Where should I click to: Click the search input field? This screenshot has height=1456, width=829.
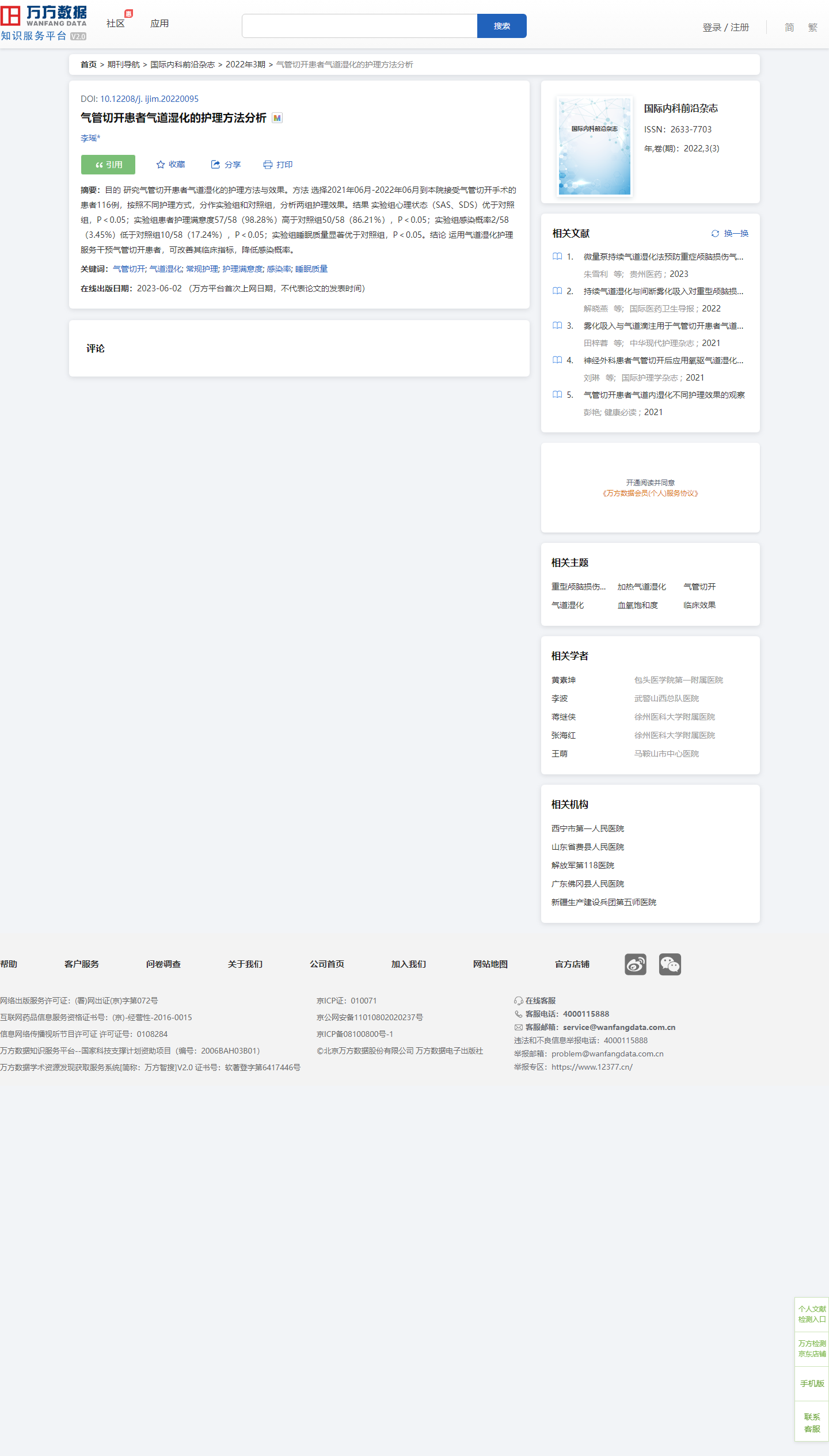359,26
